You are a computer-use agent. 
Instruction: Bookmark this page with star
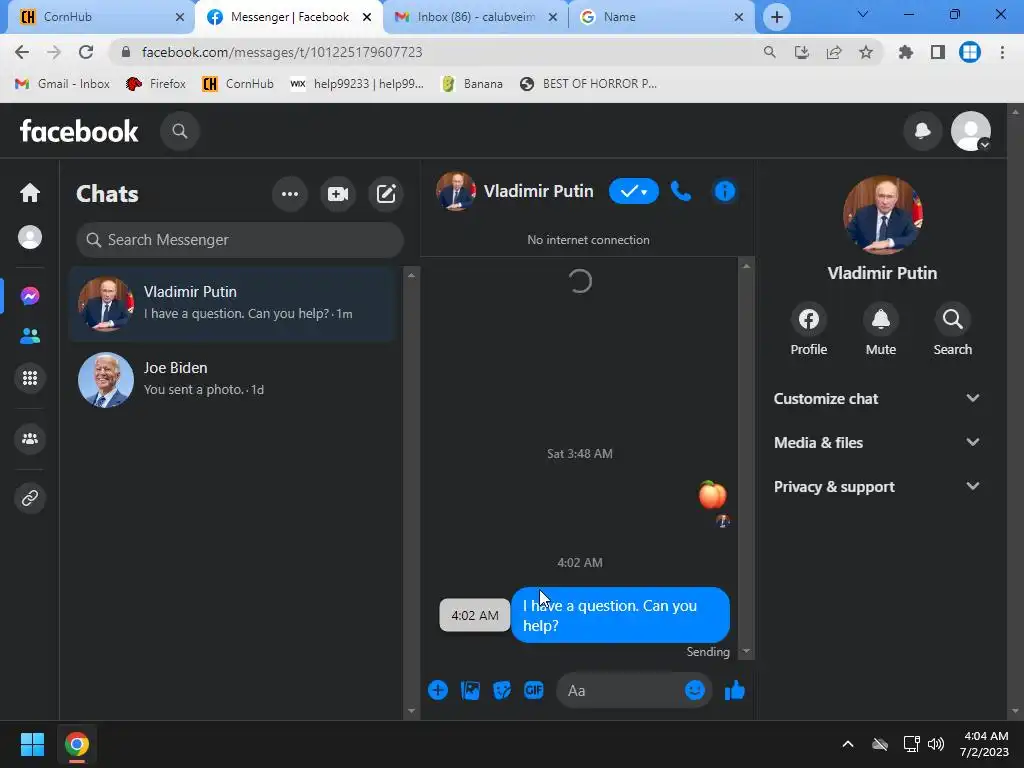click(866, 52)
